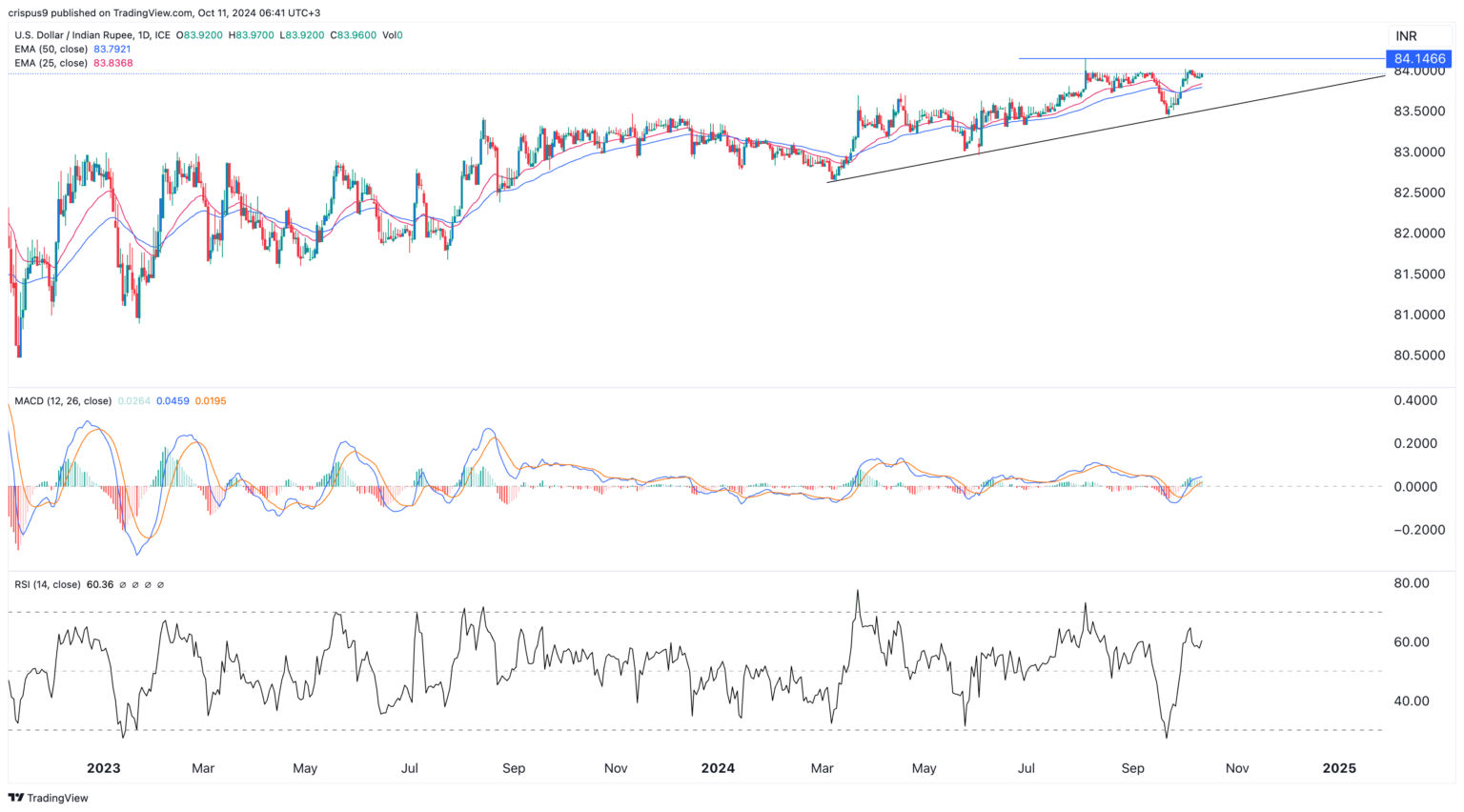Click the blue 84.1466 price label
This screenshot has width=1464, height=812.
click(1420, 58)
